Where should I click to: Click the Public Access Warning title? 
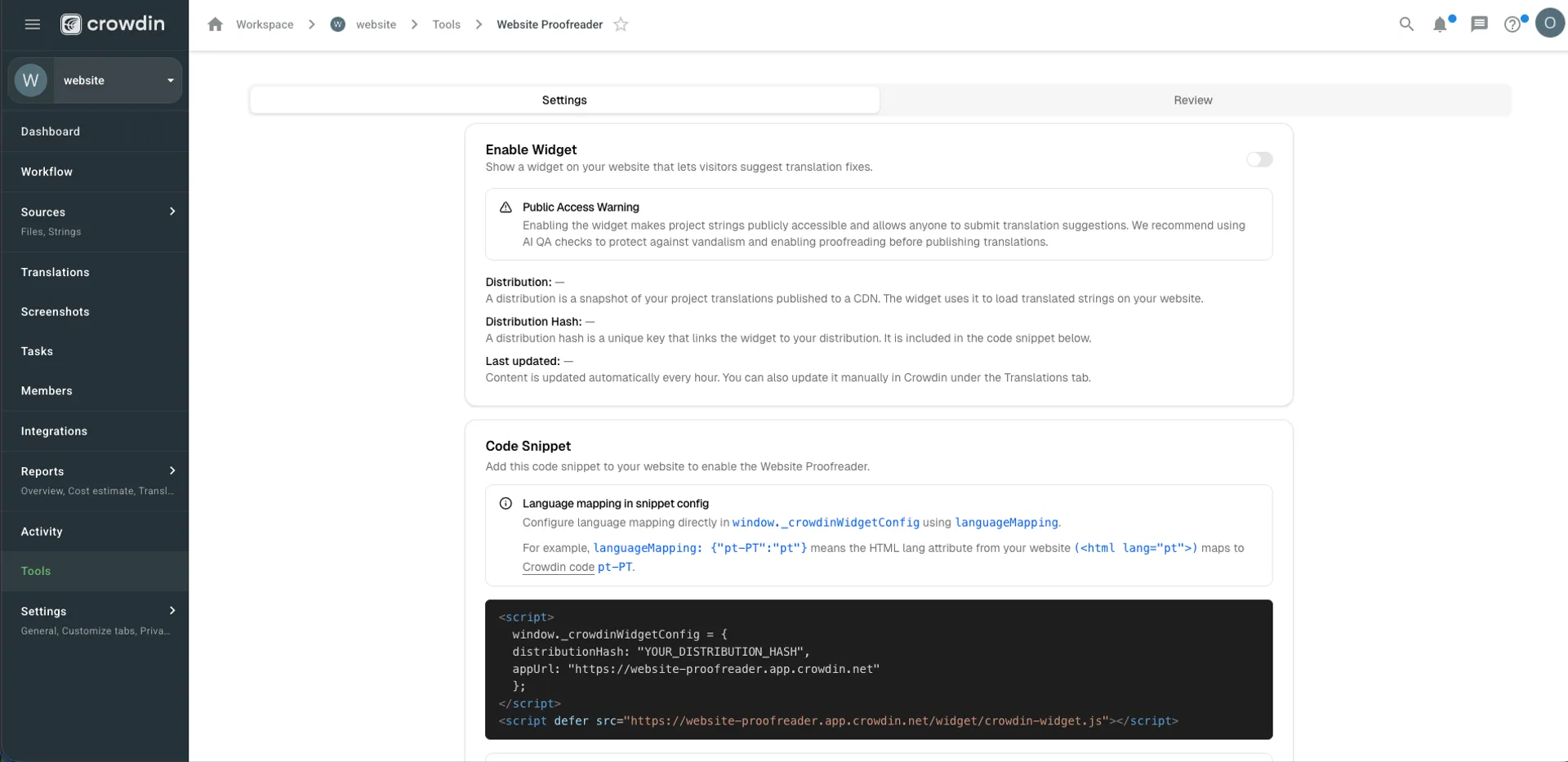581,207
